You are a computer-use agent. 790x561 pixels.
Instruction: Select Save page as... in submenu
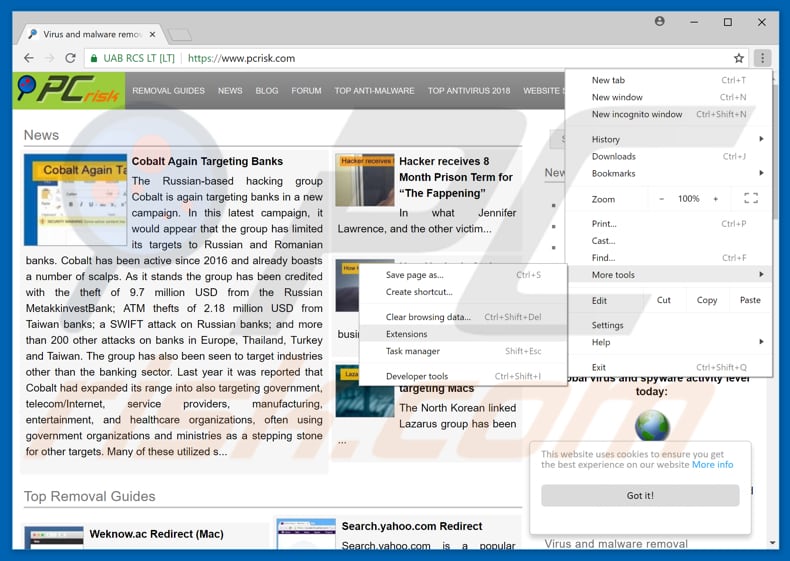(463, 275)
